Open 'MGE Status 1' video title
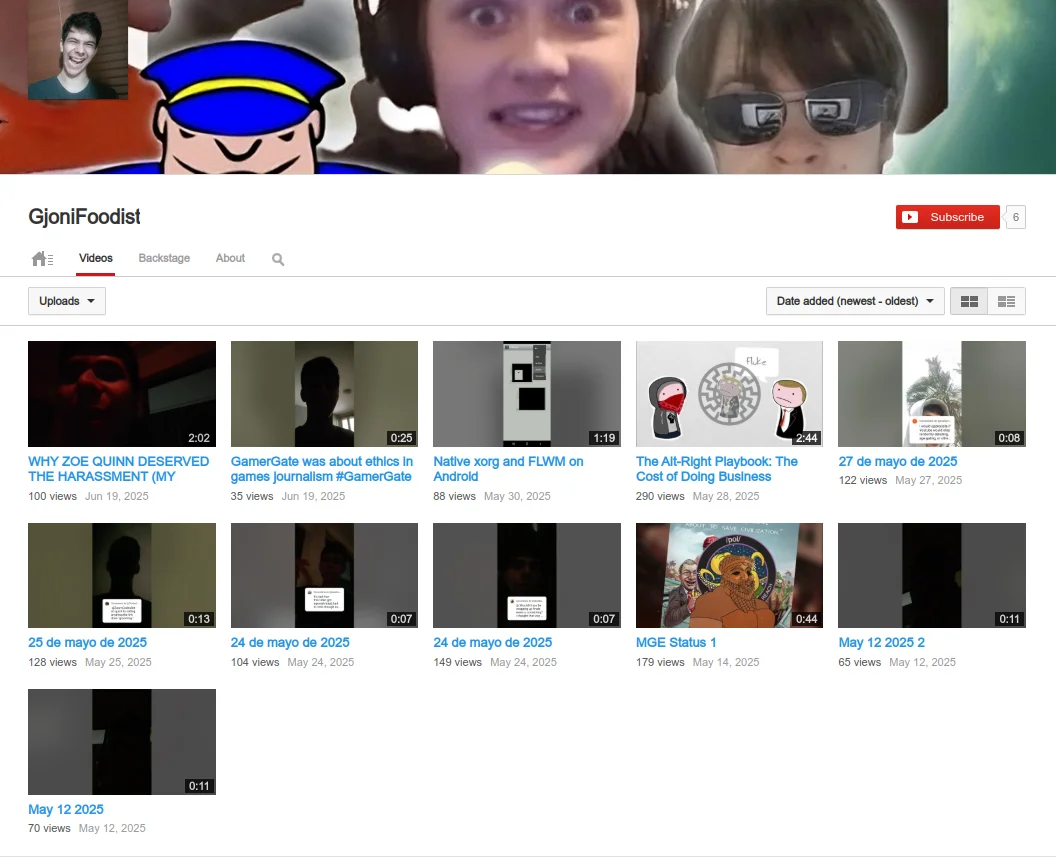This screenshot has width=1056, height=857. (676, 642)
